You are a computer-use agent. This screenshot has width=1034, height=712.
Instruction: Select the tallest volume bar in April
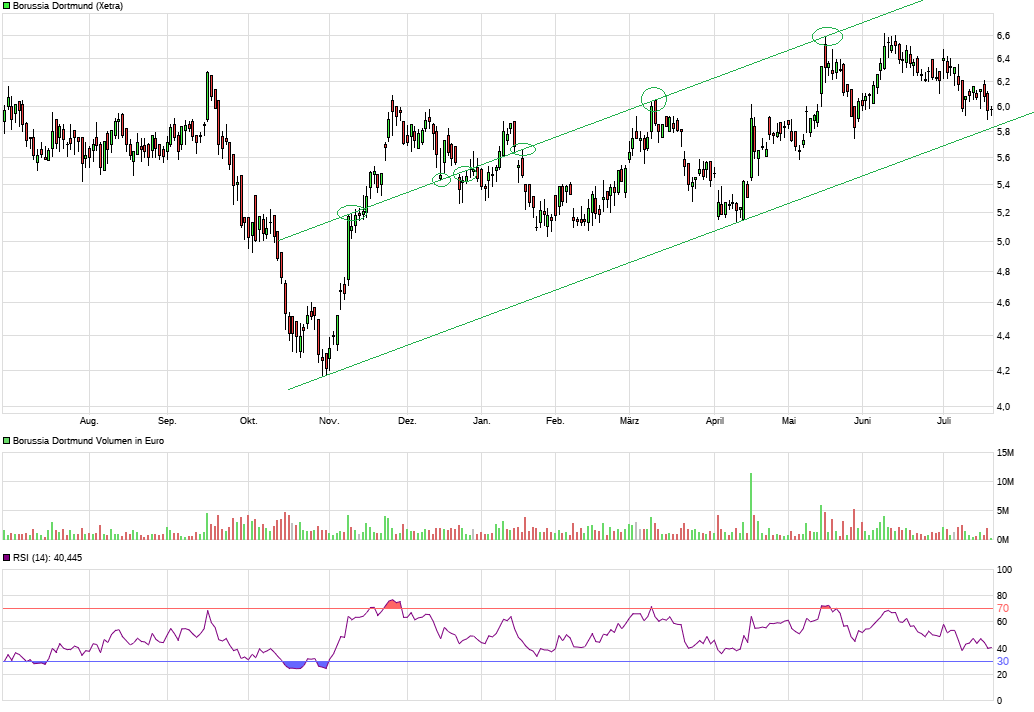pos(750,506)
